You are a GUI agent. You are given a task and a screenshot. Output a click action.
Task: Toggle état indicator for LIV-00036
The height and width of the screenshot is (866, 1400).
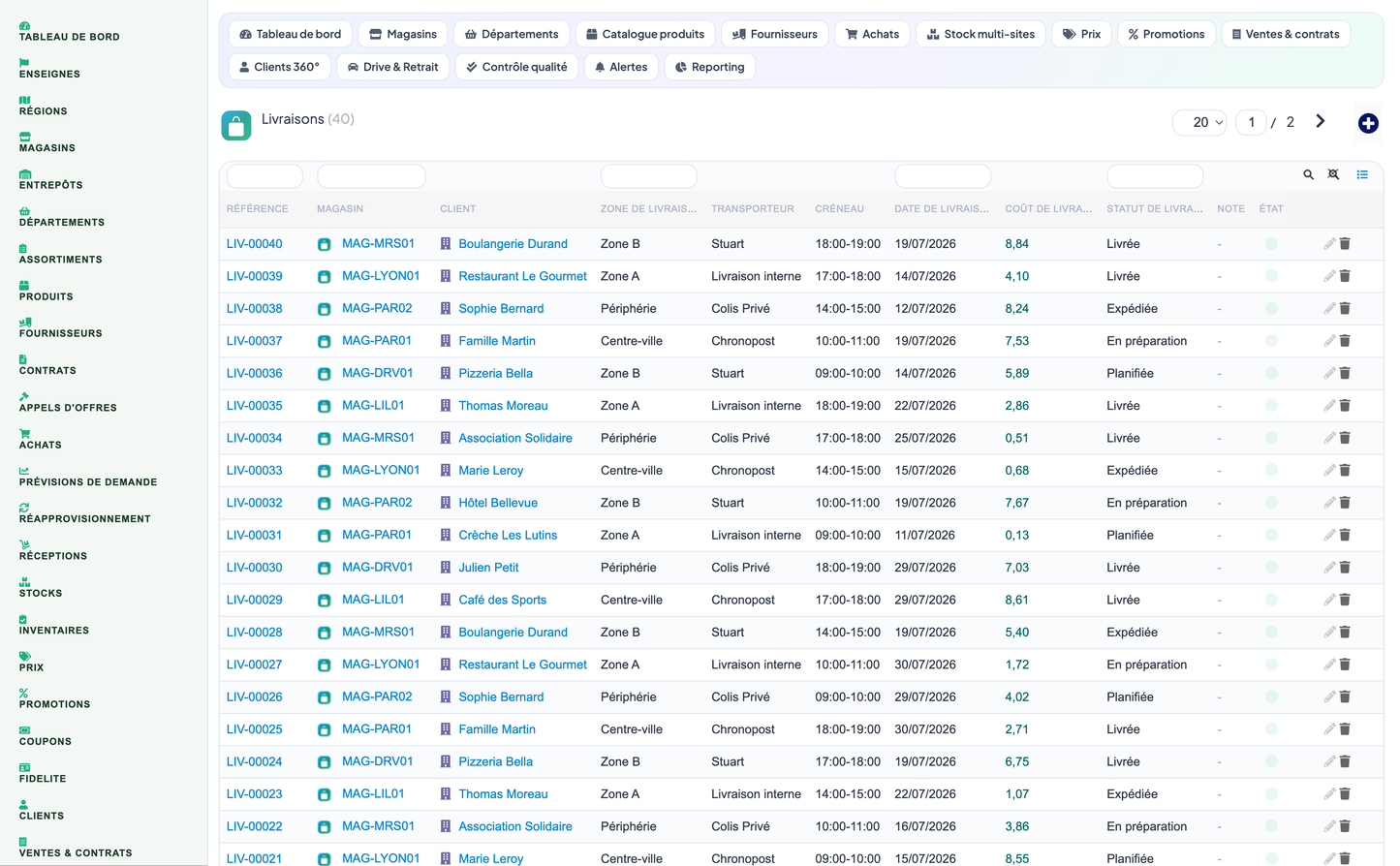coord(1271,373)
